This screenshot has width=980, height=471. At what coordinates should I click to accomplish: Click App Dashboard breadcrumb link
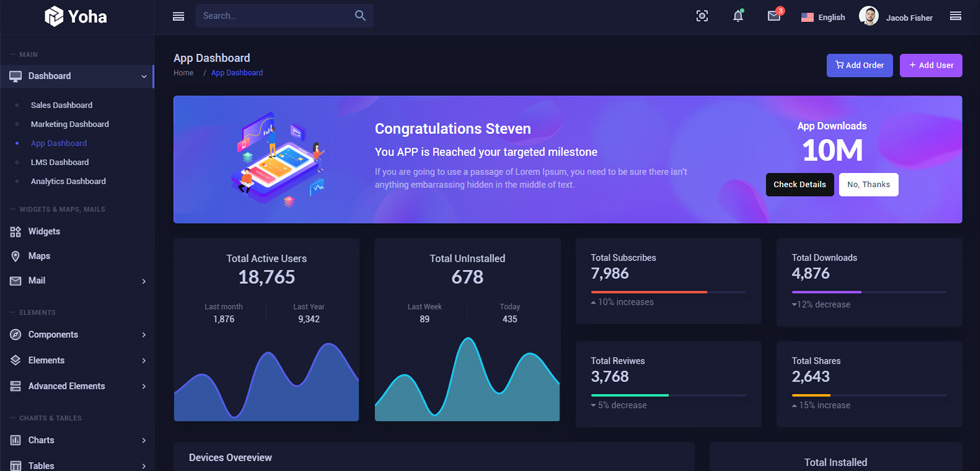[x=237, y=73]
